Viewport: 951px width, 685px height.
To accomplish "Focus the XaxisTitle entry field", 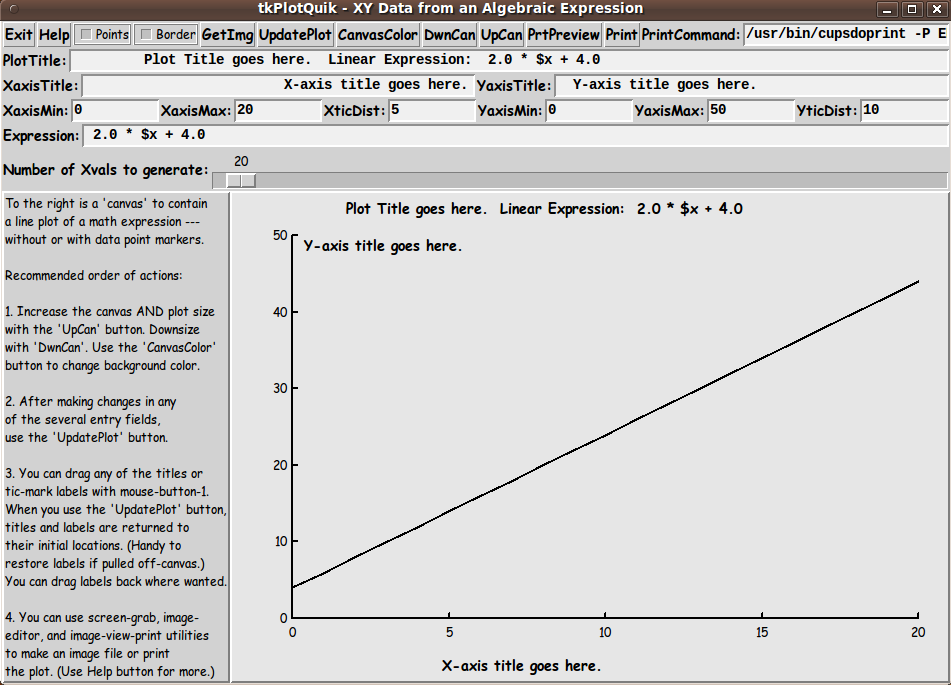I will tap(278, 85).
